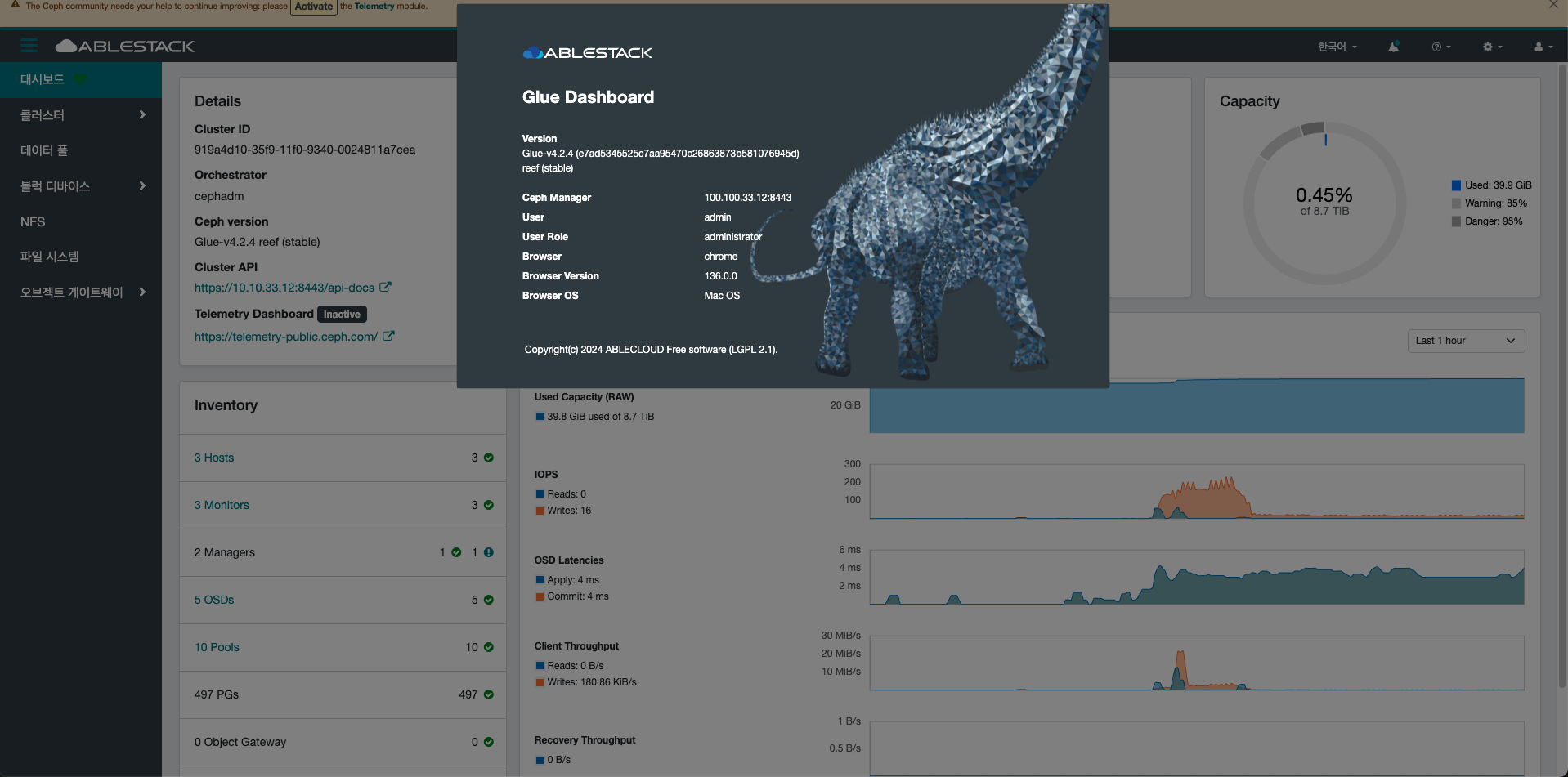The width and height of the screenshot is (1568, 777).
Task: Click the external-link icon beside api-docs
Action: 385,287
